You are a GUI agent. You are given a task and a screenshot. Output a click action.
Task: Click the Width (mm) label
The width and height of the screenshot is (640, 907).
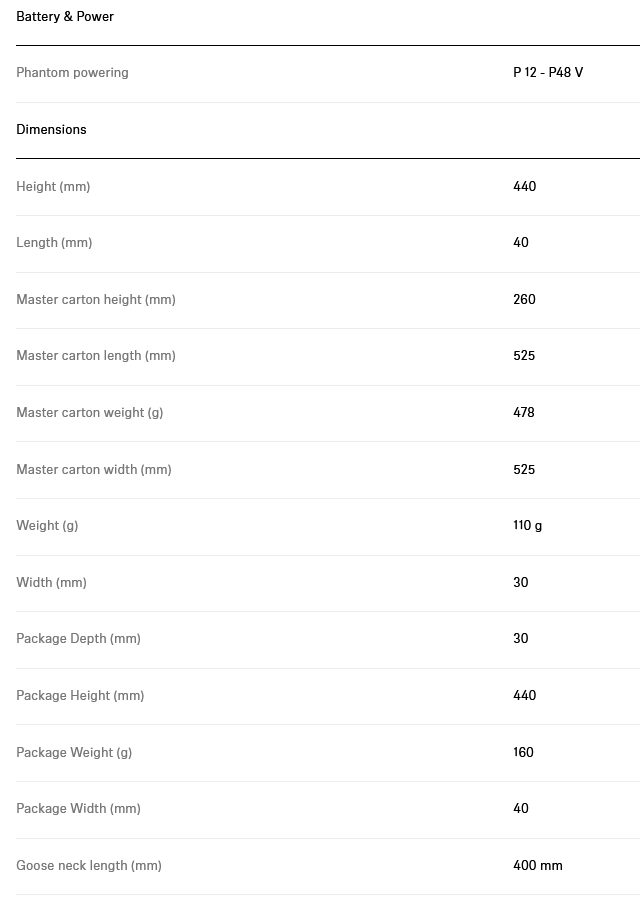[52, 582]
